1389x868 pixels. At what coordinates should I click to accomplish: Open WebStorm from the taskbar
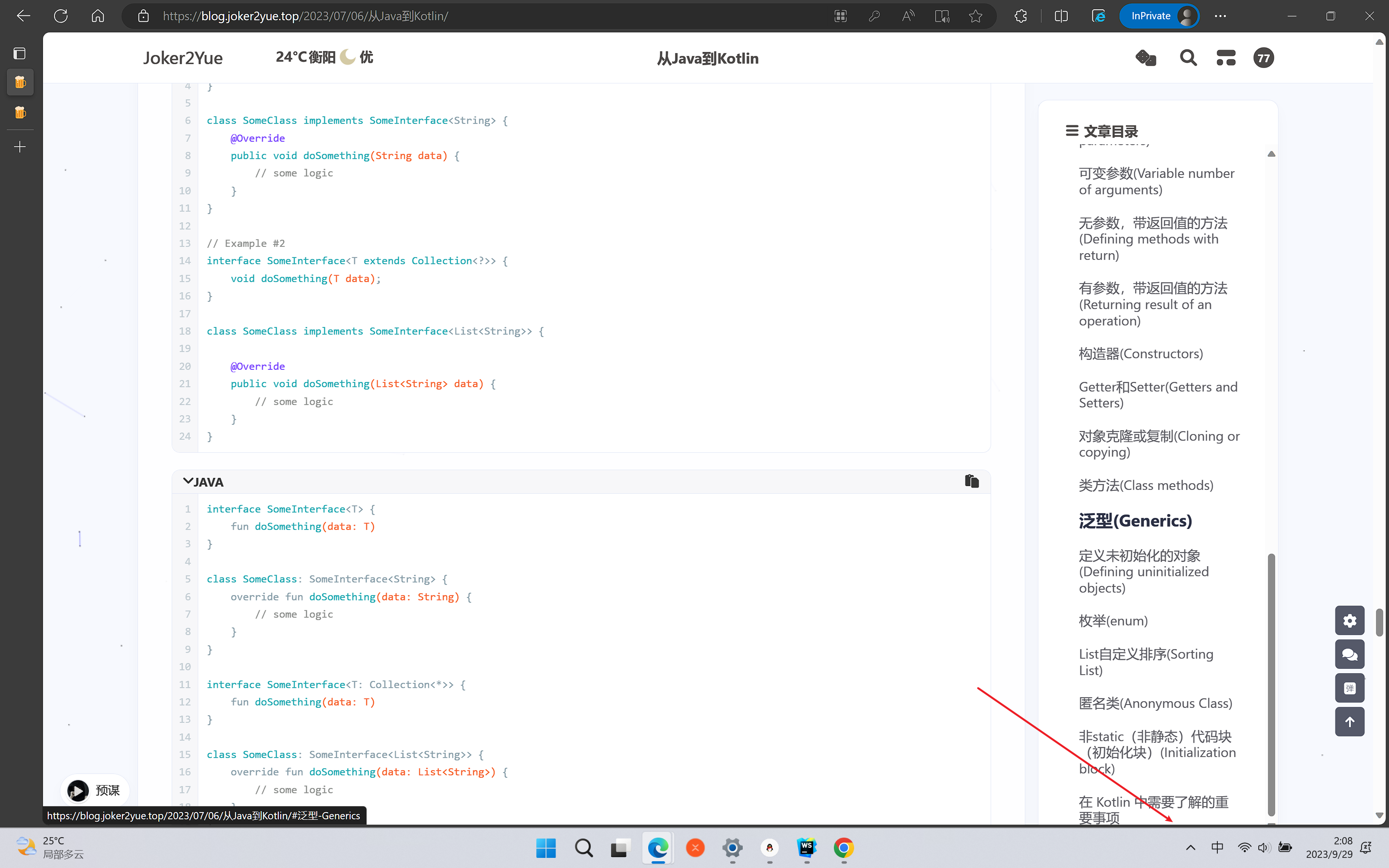click(806, 848)
